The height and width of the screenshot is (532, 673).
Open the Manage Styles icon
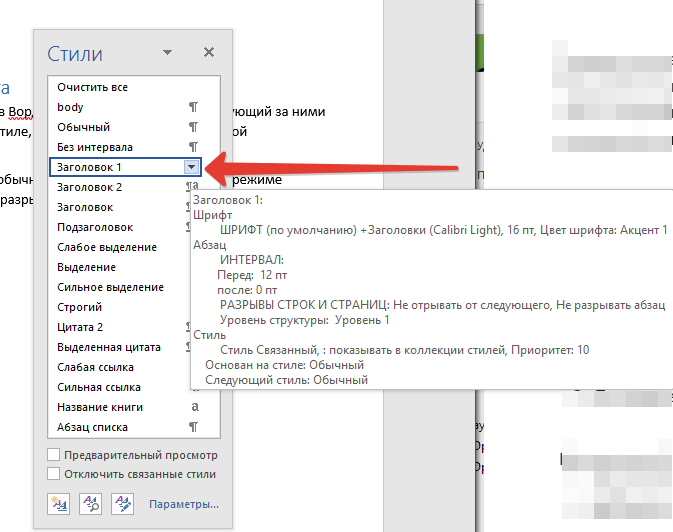click(x=122, y=504)
